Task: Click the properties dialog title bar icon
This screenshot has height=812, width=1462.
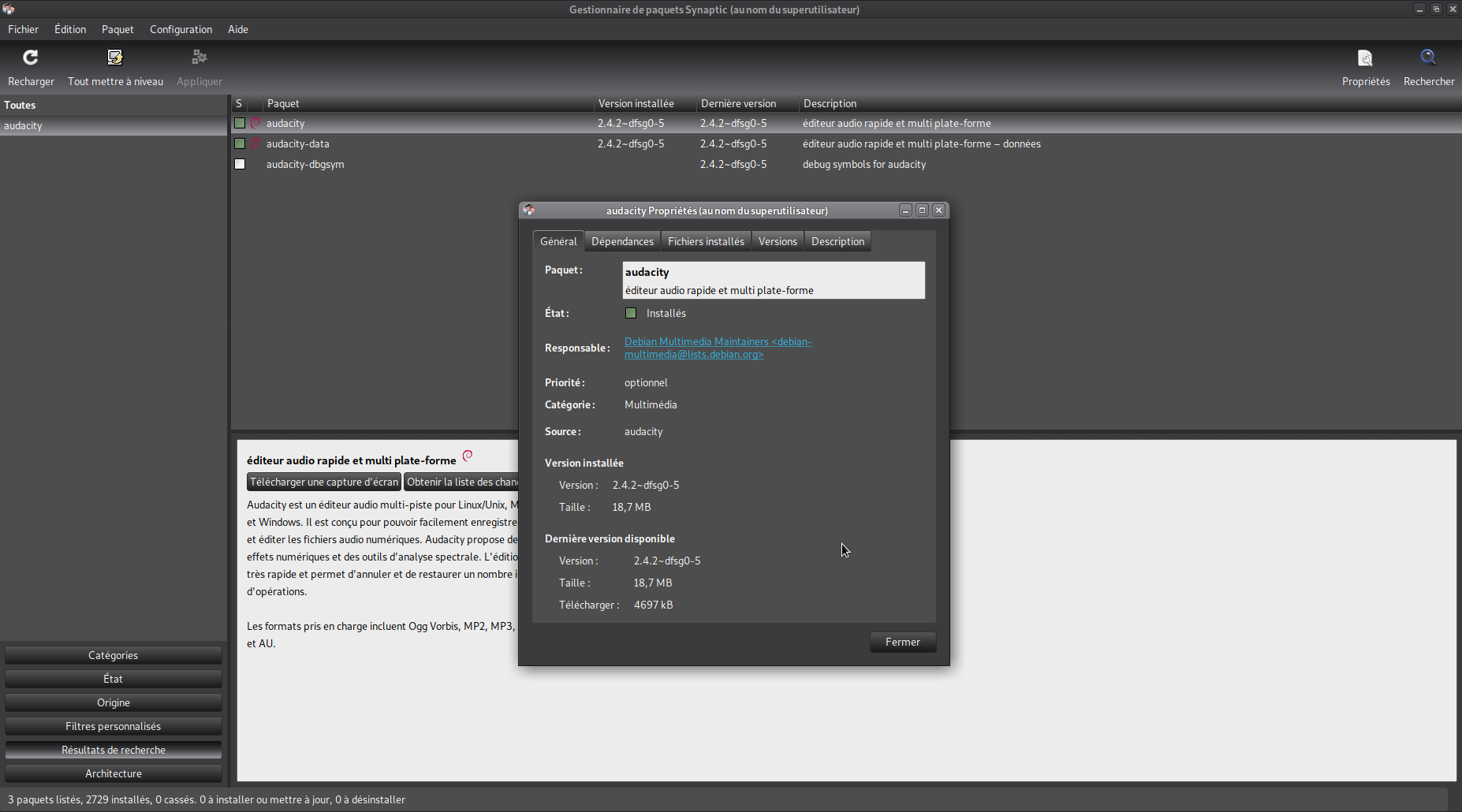Action: point(529,210)
